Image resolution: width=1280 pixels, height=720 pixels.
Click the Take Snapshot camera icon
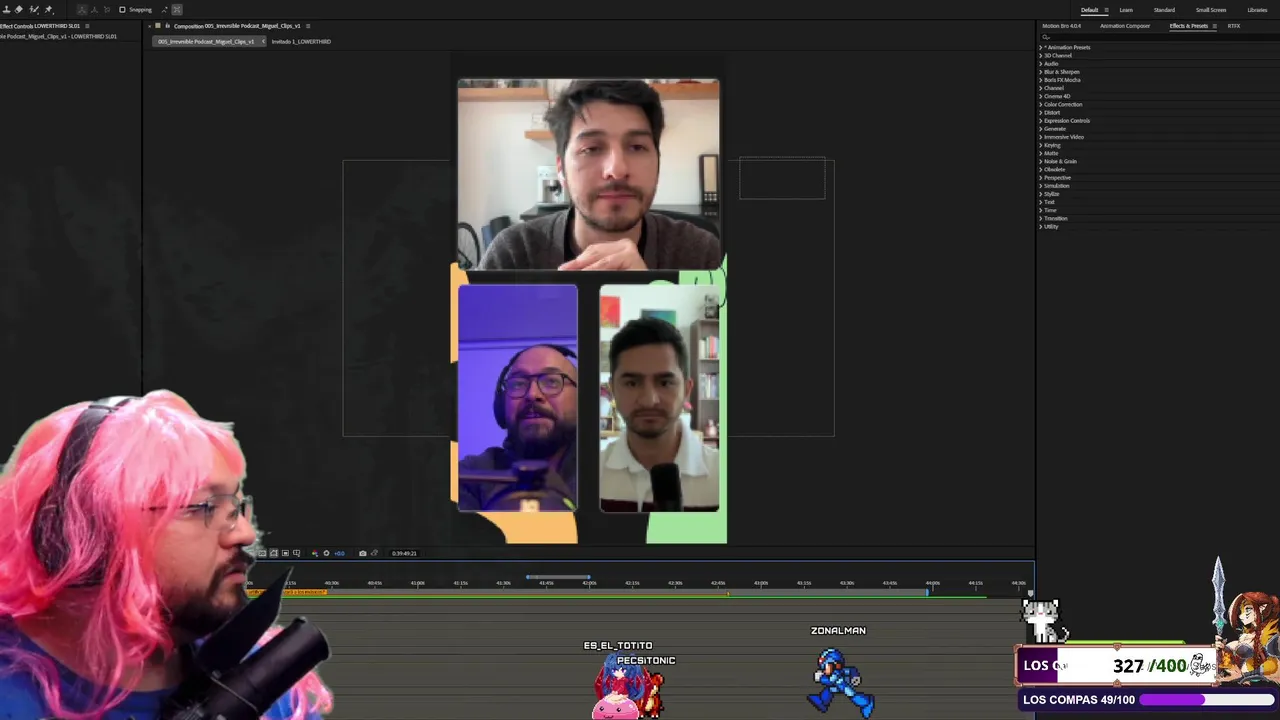pos(363,553)
